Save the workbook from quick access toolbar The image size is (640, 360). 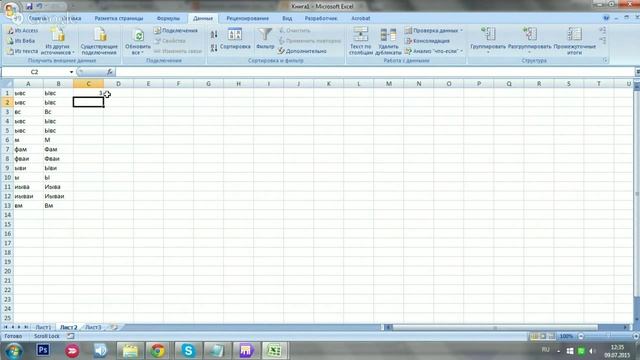29,6
